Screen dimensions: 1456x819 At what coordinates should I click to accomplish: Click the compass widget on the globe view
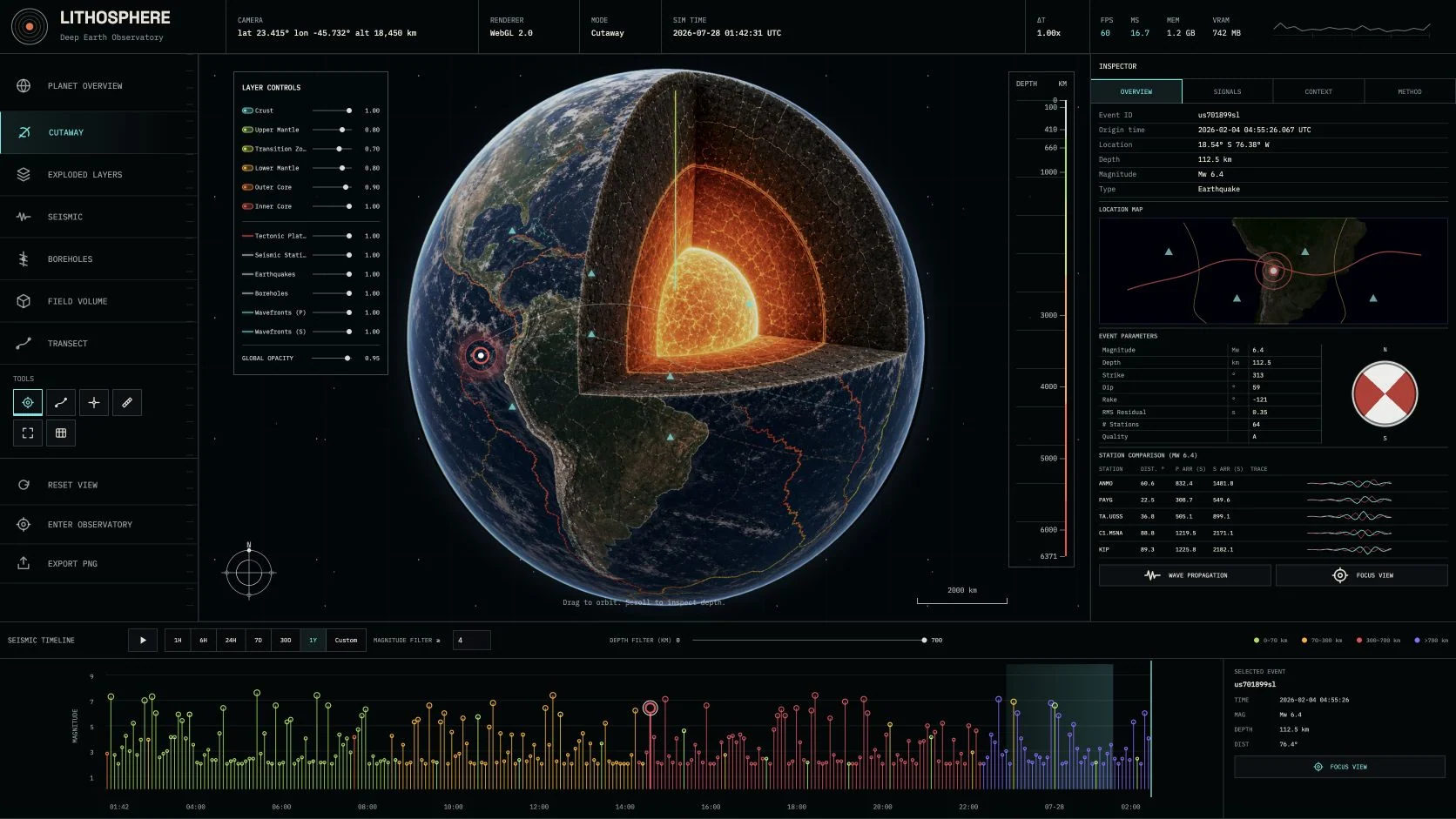point(249,572)
